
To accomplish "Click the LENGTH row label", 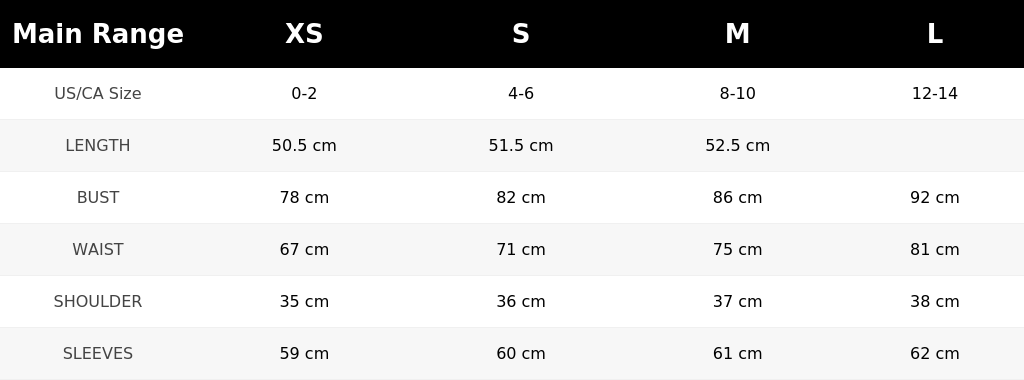I will coord(98,146).
